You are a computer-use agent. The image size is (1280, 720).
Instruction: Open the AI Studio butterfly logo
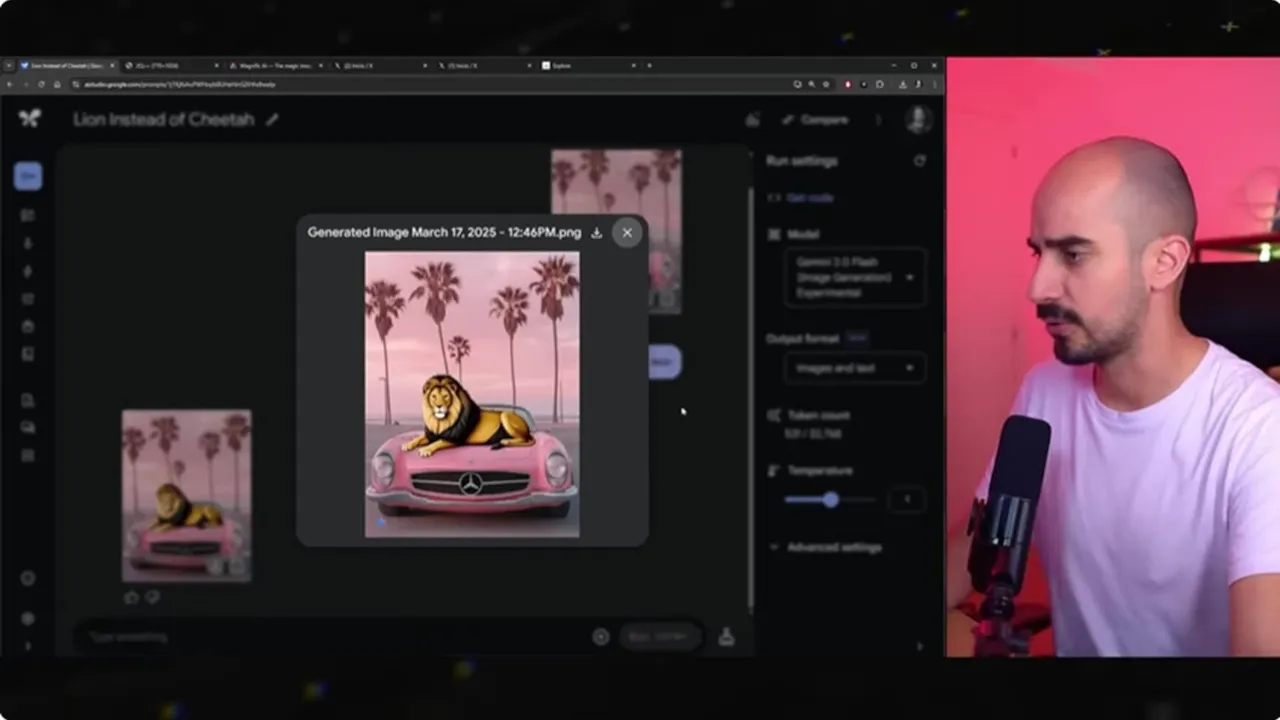click(x=29, y=118)
